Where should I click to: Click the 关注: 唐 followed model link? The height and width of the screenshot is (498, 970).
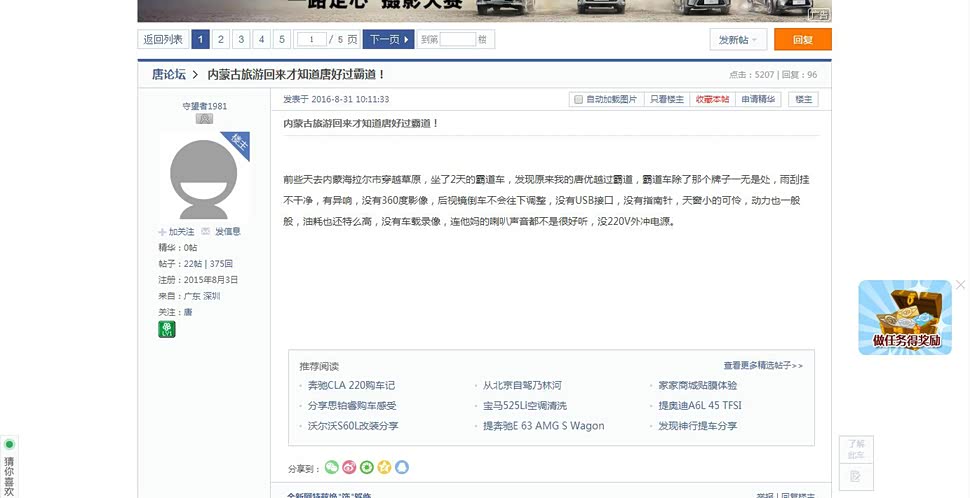point(188,312)
